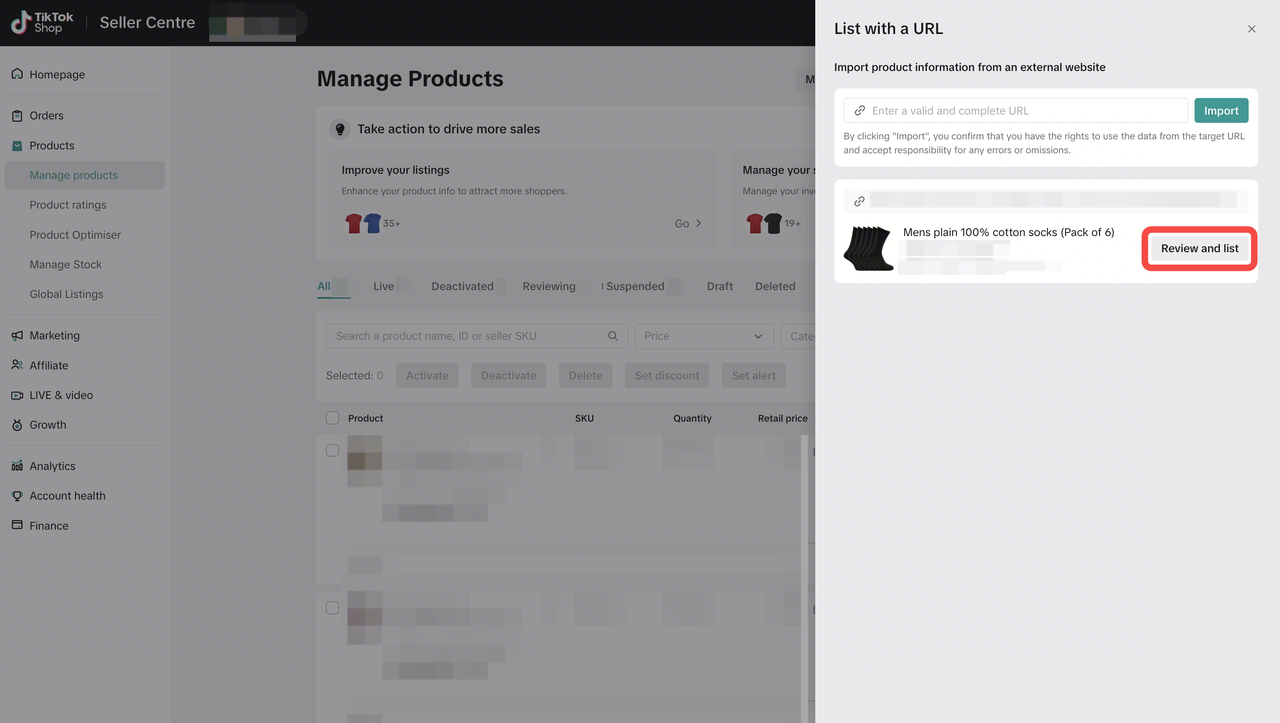Click the imported URL link icon
Viewport: 1280px width, 723px height.
coord(859,201)
